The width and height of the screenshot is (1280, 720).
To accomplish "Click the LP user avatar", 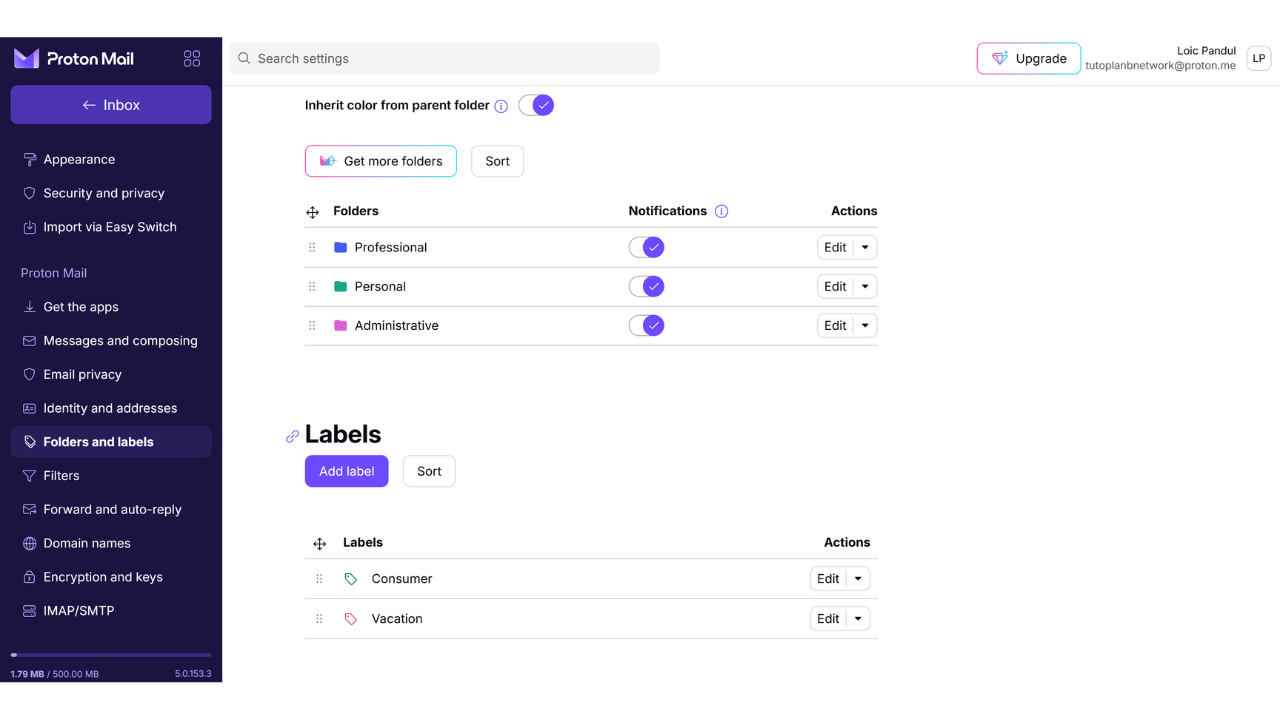I will [x=1258, y=59].
